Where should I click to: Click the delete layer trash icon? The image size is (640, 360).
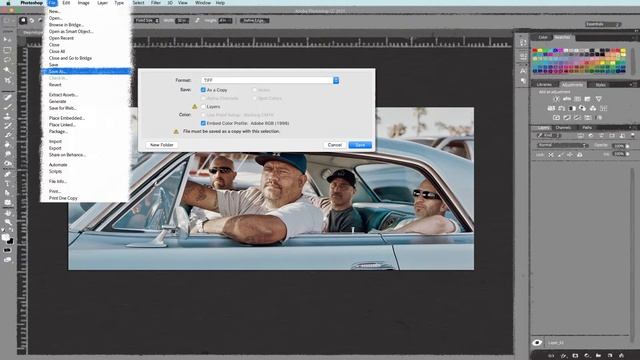pyautogui.click(x=621, y=356)
